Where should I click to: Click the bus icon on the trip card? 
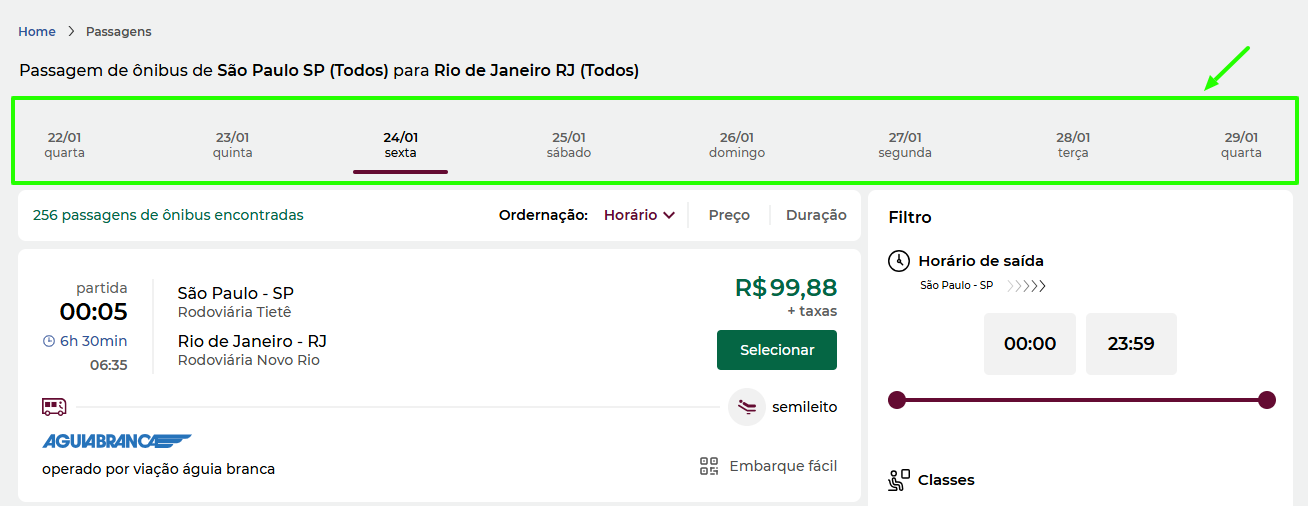[54, 407]
